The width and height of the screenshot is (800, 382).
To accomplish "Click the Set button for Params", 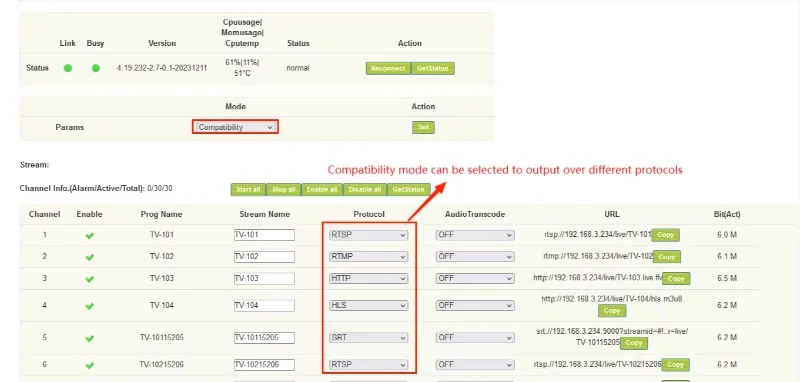I will 423,128.
